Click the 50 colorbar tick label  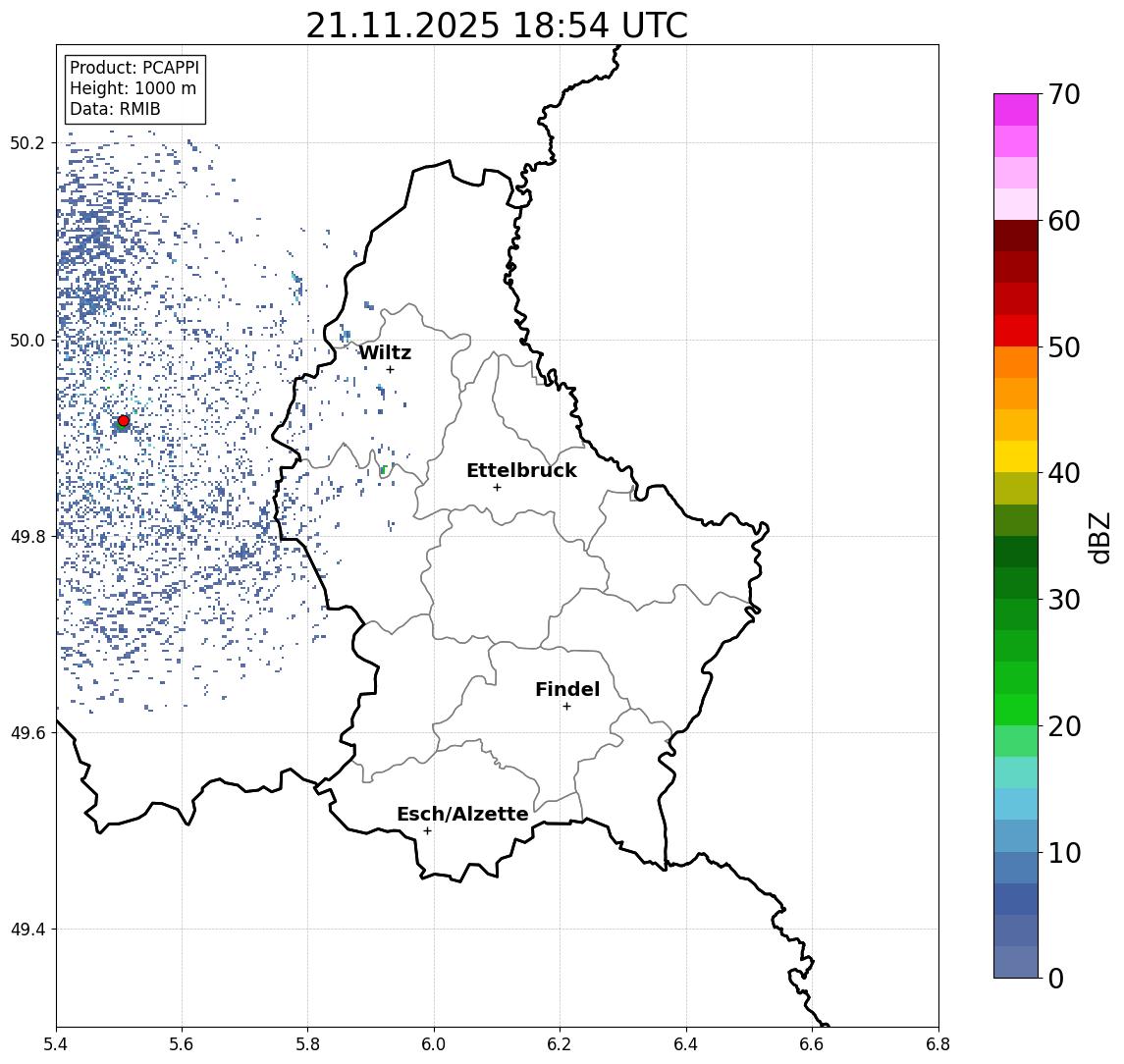[1063, 347]
